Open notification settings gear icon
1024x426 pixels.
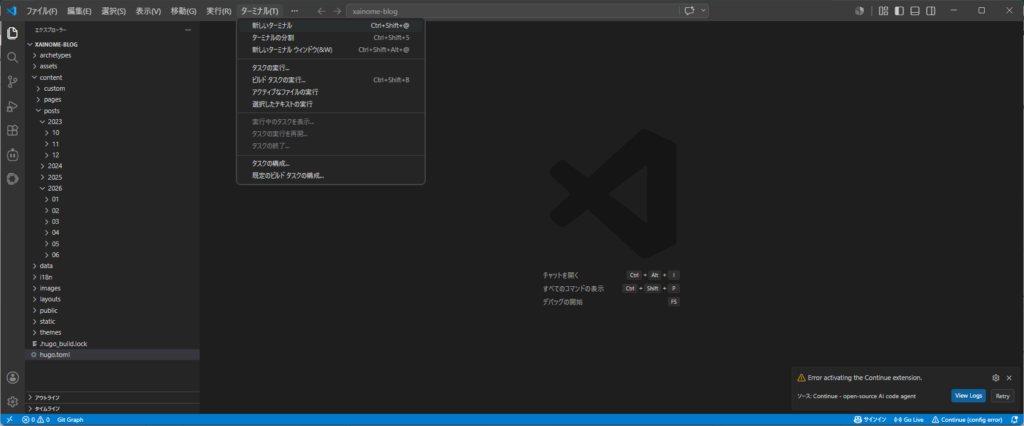click(x=996, y=378)
